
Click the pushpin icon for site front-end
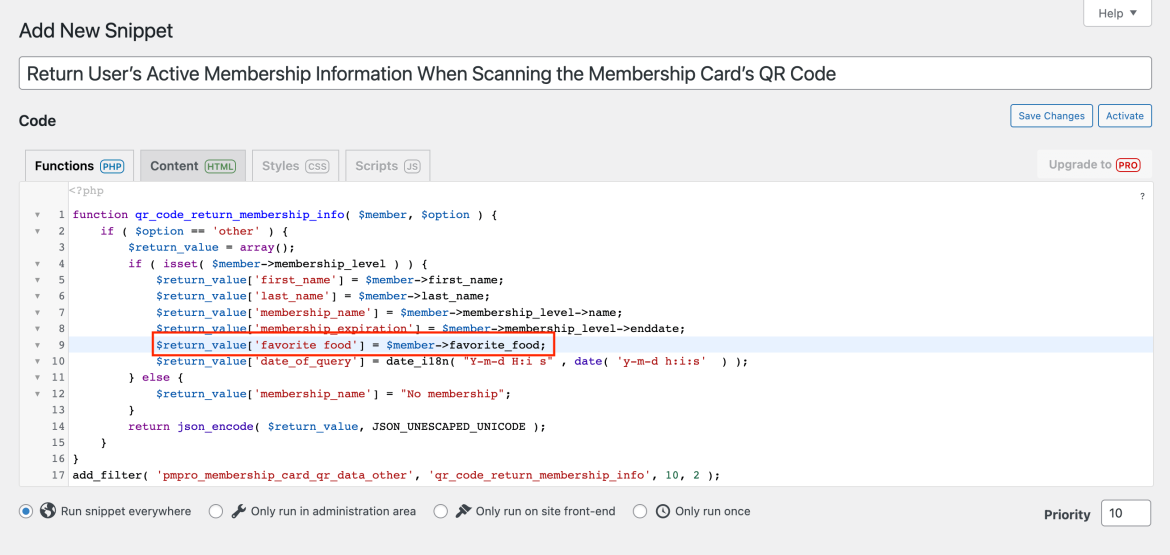pos(463,511)
